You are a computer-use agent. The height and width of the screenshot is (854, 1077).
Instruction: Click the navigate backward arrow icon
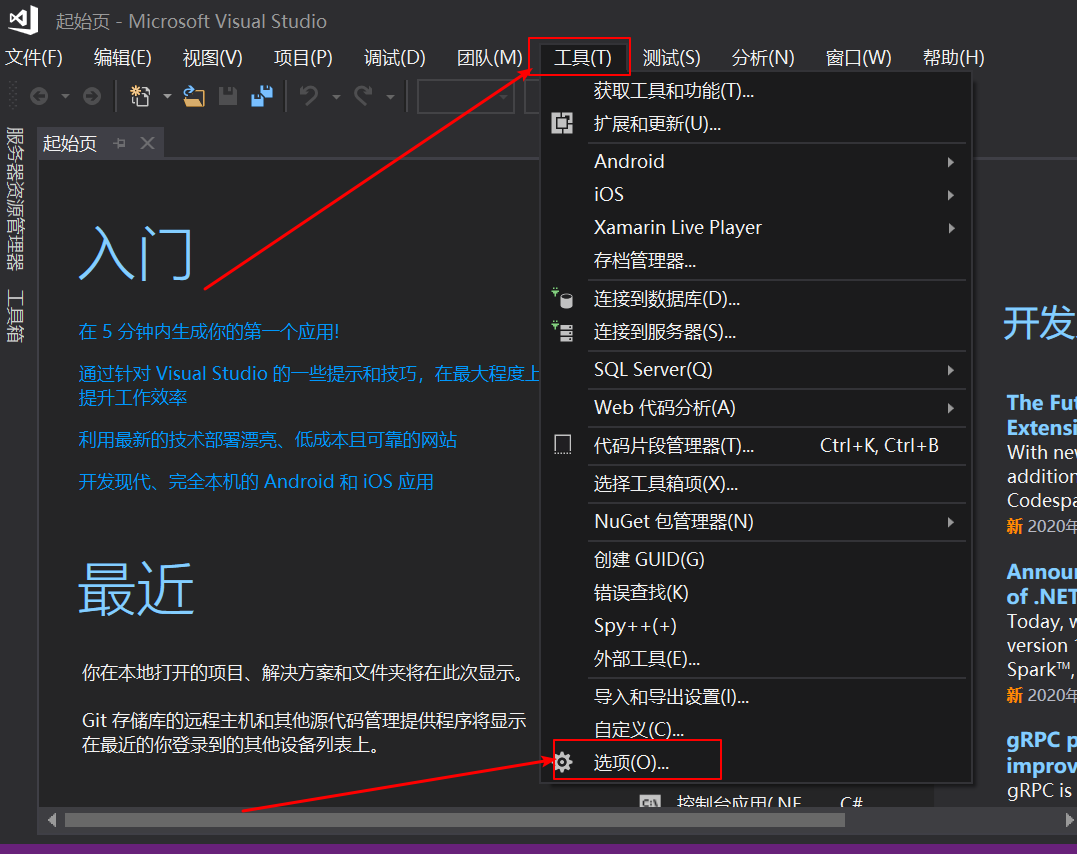tap(39, 96)
